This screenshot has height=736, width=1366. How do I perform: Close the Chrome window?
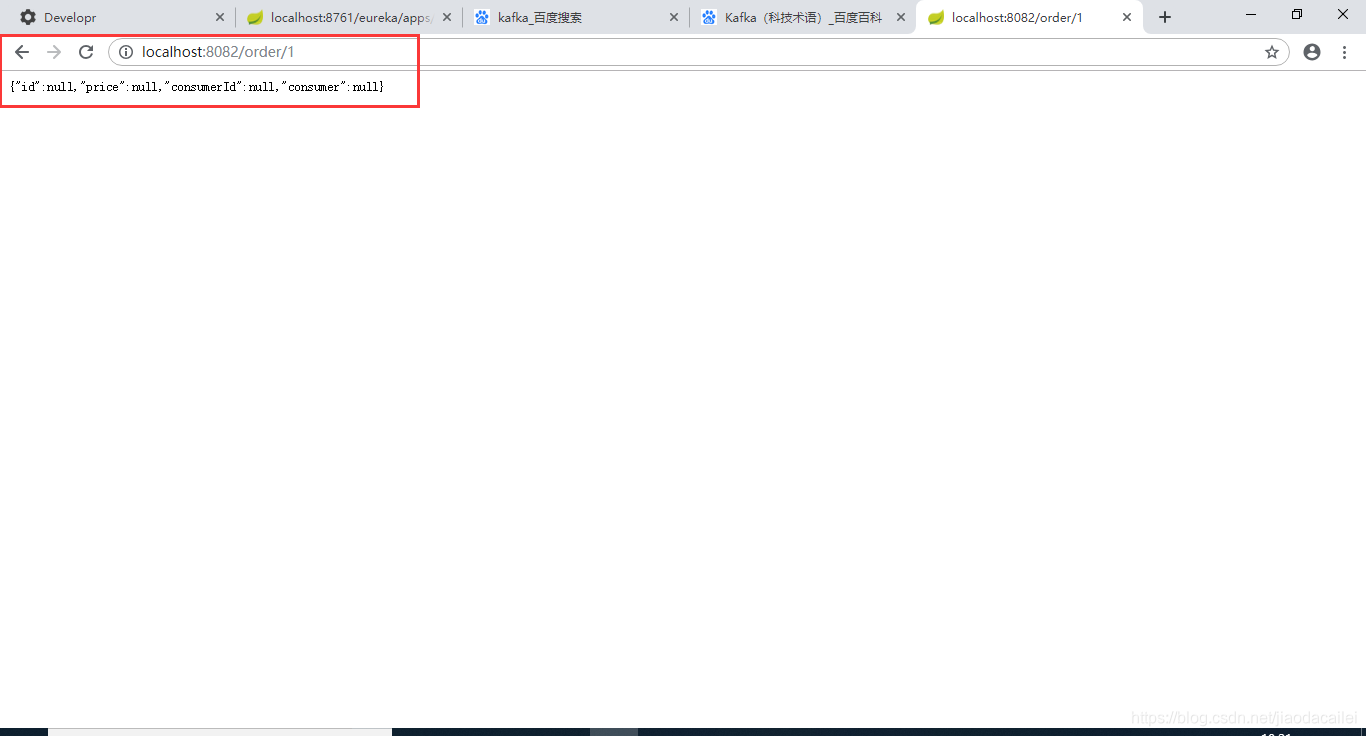(1343, 14)
